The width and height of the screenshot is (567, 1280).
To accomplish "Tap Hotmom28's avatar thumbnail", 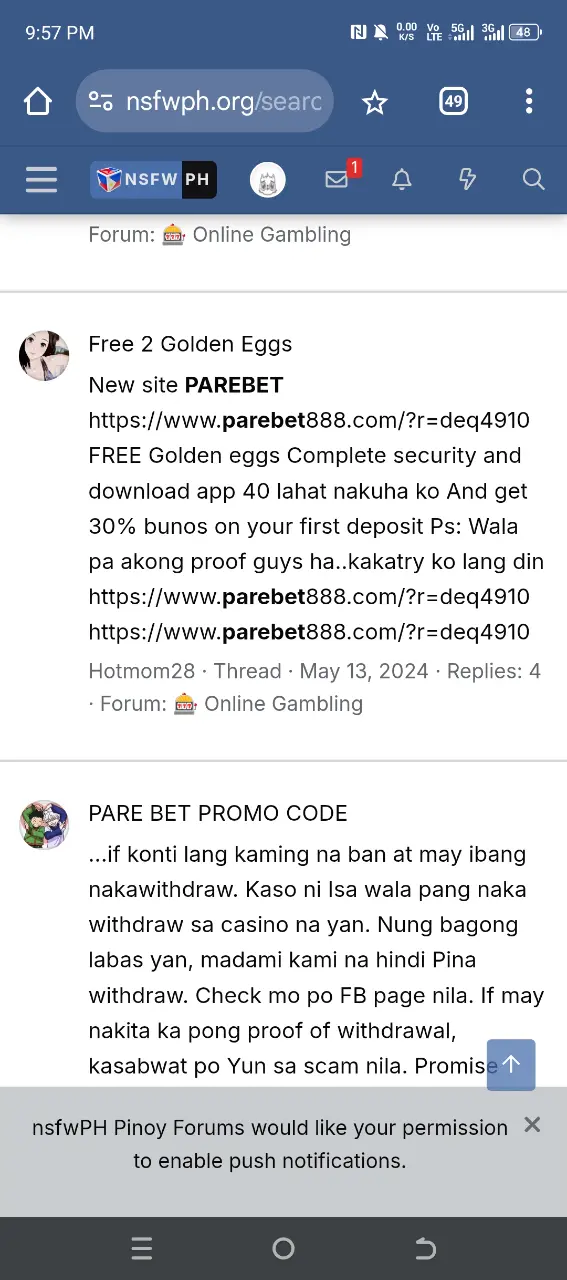I will pyautogui.click(x=44, y=356).
